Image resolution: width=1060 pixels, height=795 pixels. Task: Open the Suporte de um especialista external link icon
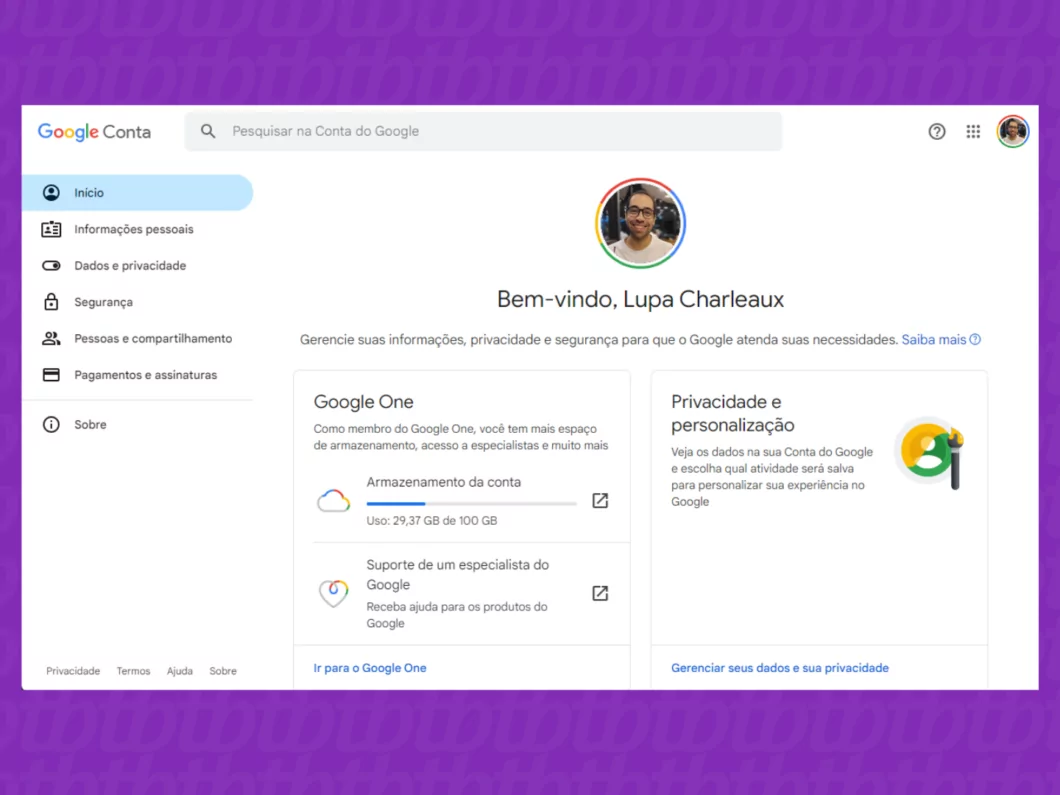tap(600, 593)
